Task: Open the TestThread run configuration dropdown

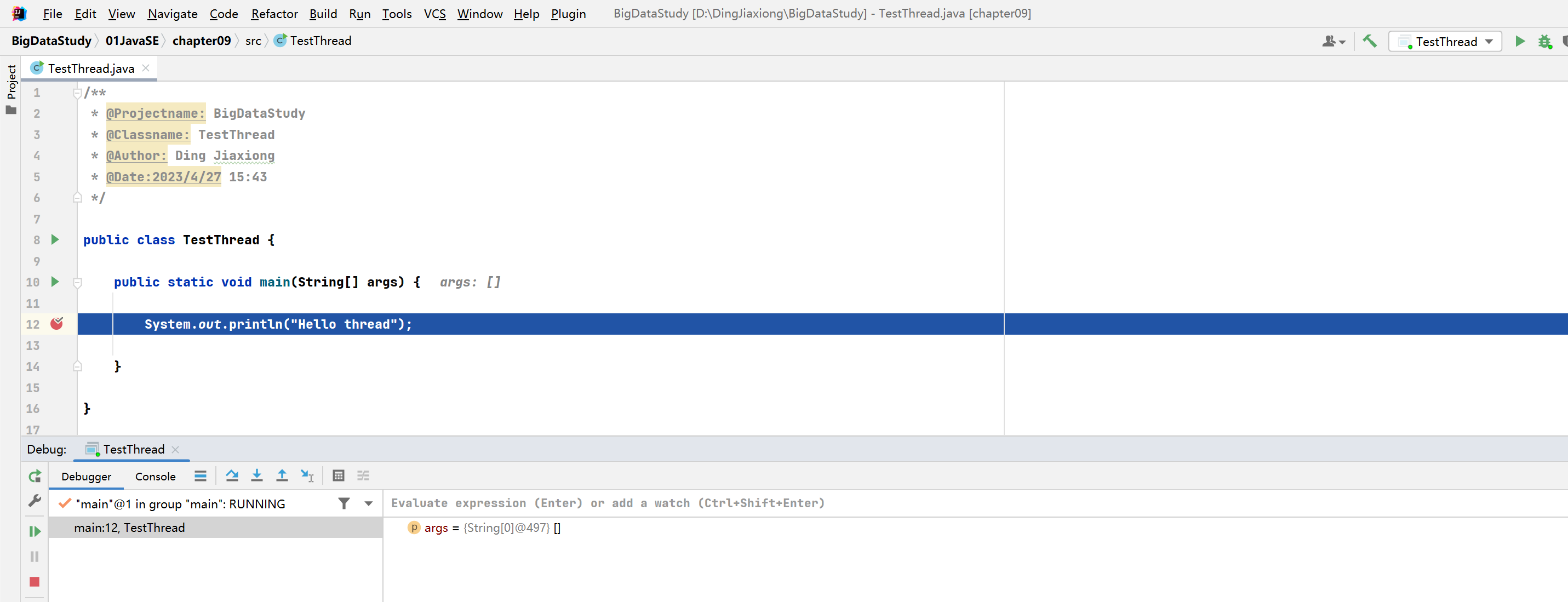Action: pyautogui.click(x=1445, y=42)
